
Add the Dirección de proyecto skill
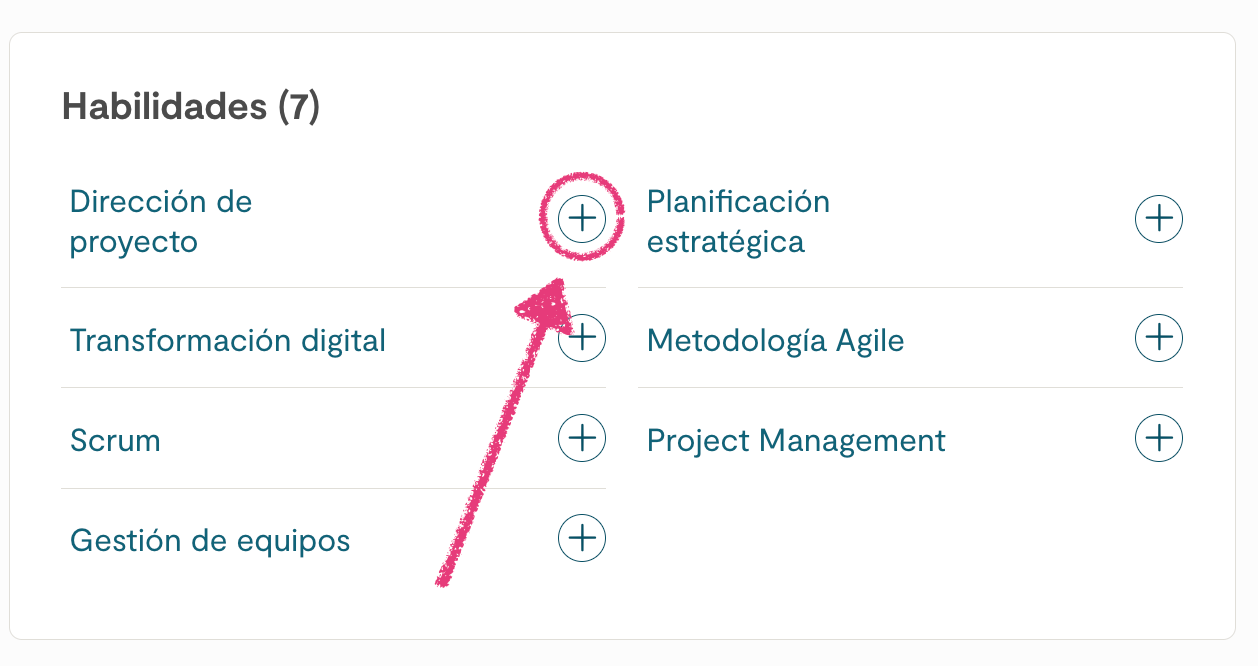pyautogui.click(x=581, y=219)
